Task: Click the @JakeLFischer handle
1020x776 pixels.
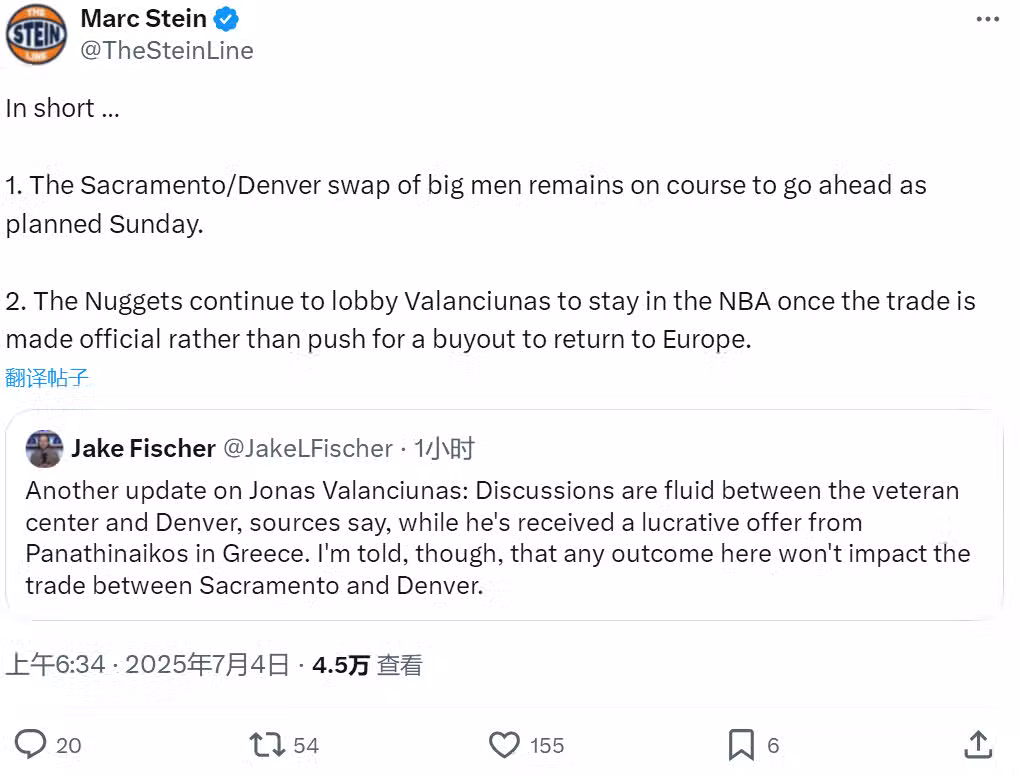Action: coord(307,448)
